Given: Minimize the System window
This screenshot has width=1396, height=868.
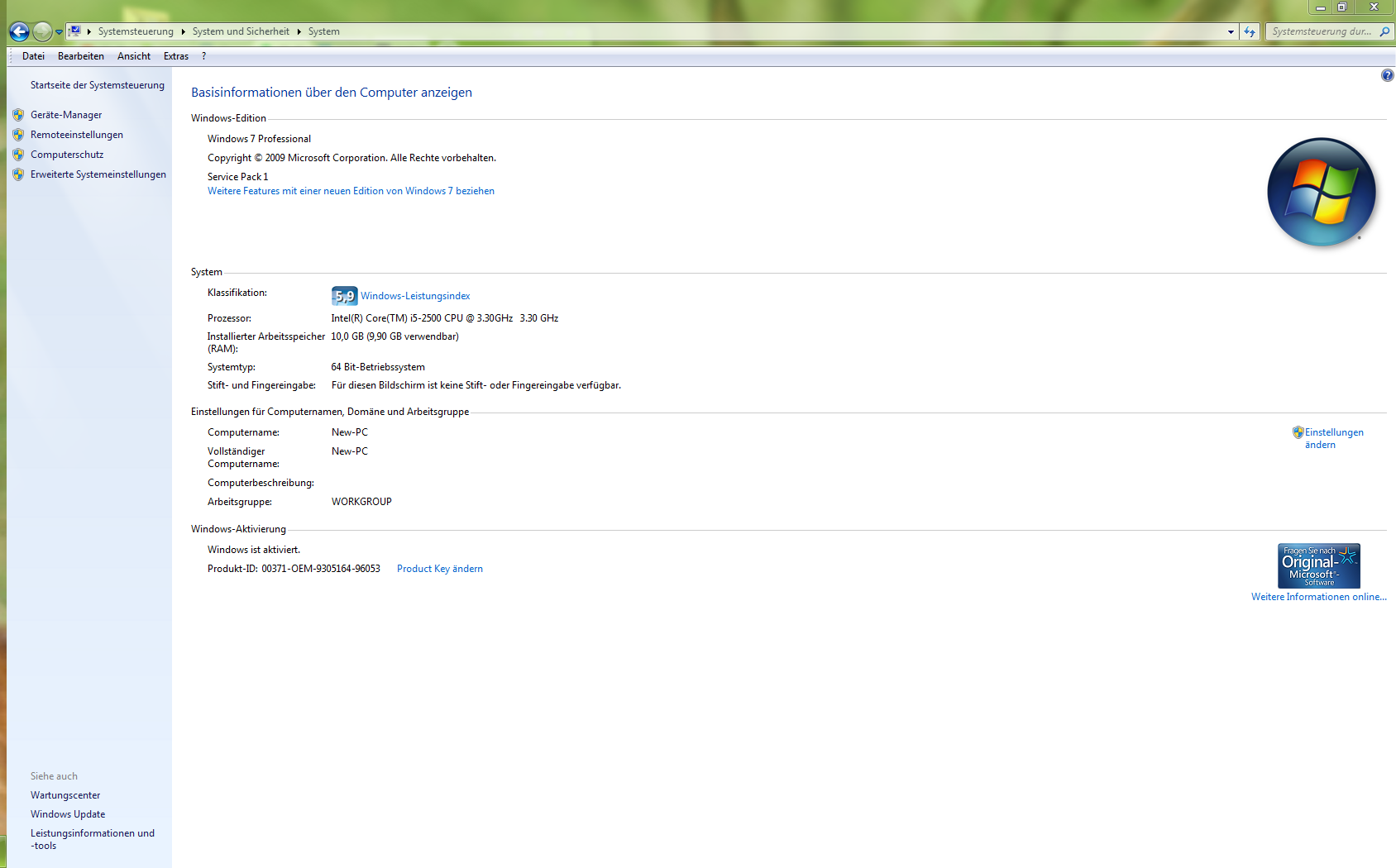Looking at the screenshot, I should [1320, 7].
